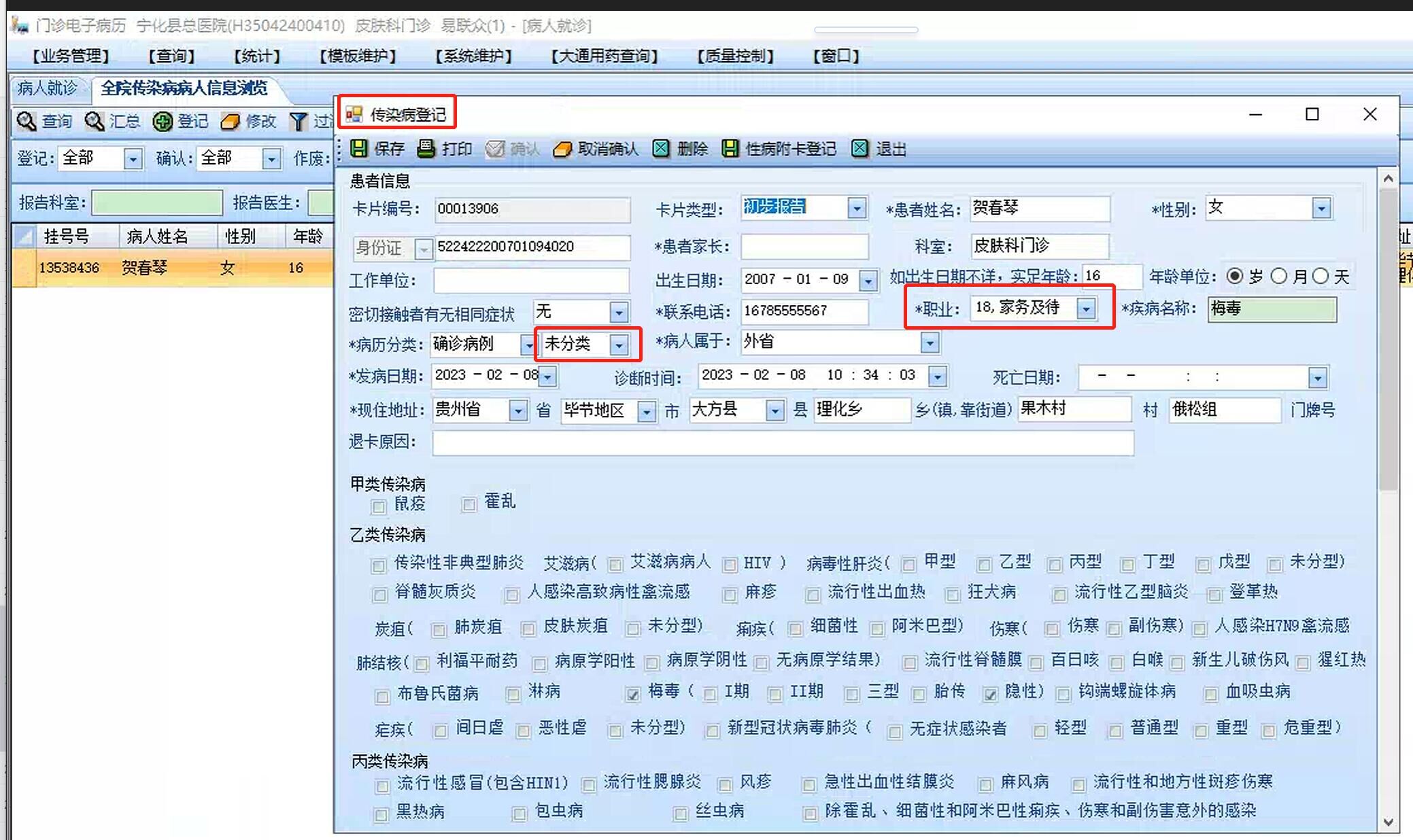
Task: Open the STD Supplementary Card (性病附卡登记) icon
Action: [730, 149]
